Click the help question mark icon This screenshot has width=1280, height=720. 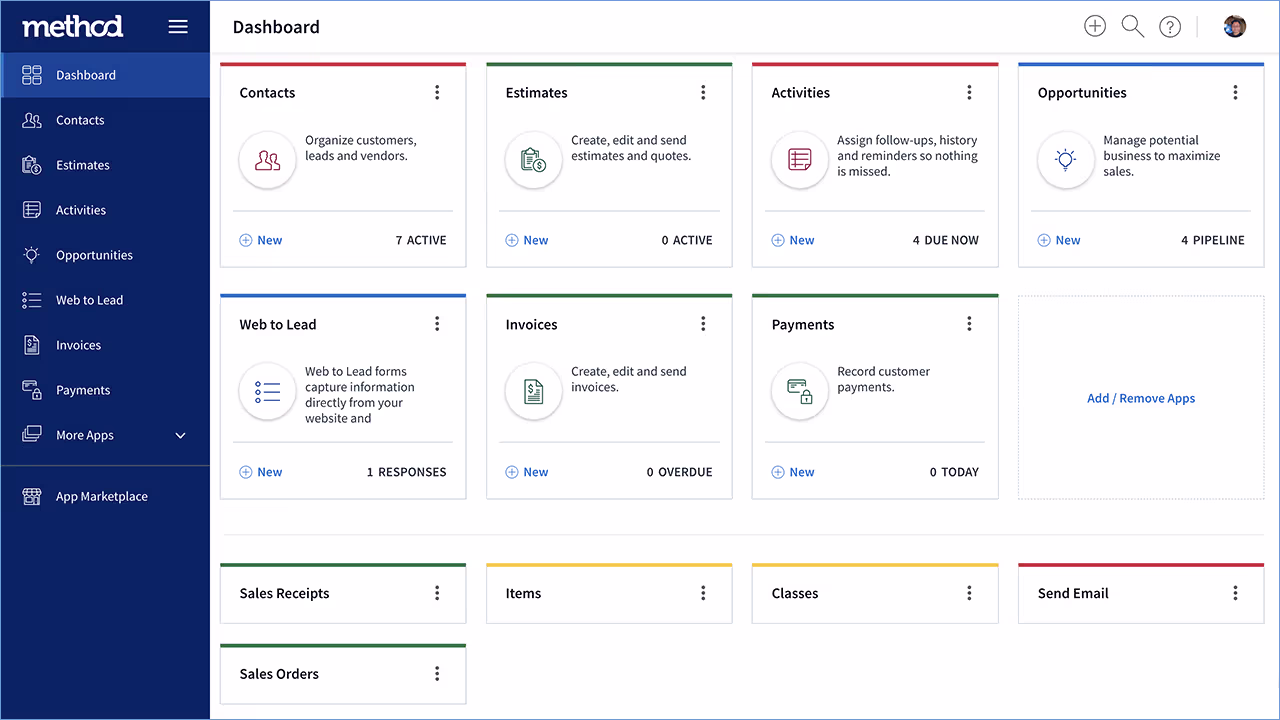[1170, 26]
